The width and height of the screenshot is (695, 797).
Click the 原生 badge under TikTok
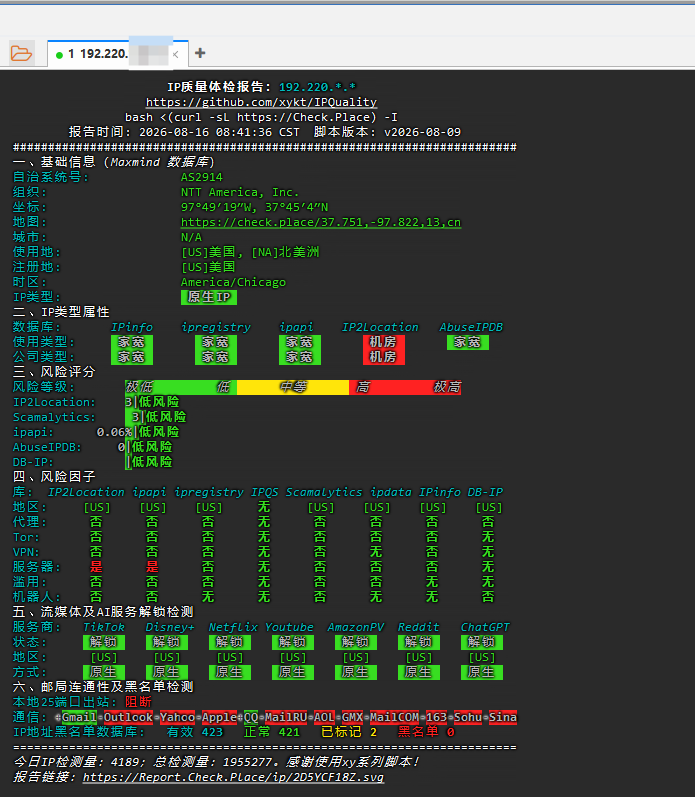(x=104, y=672)
